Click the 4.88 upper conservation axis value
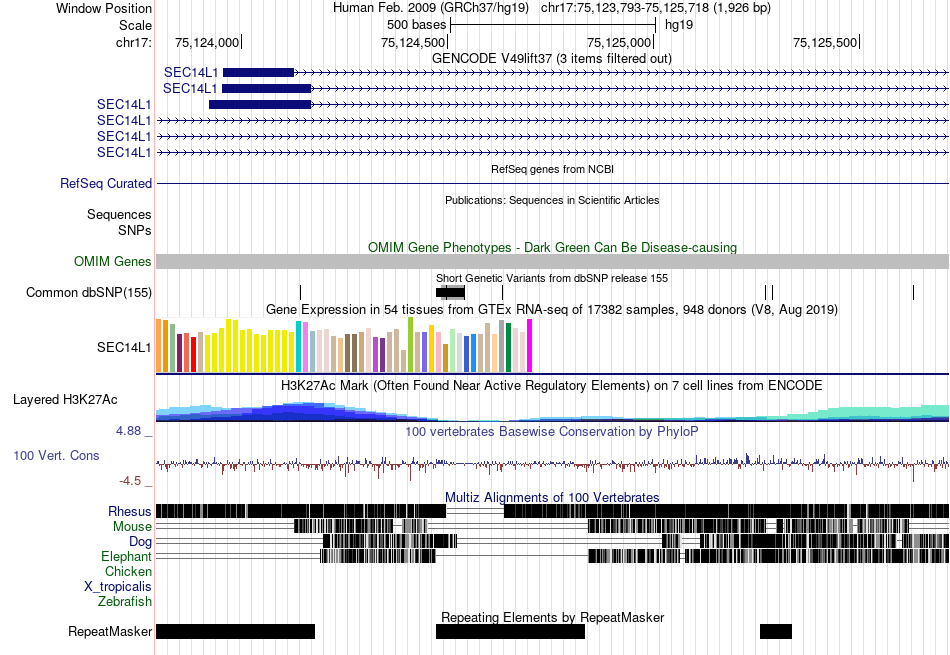This screenshot has width=950, height=655. (128, 431)
